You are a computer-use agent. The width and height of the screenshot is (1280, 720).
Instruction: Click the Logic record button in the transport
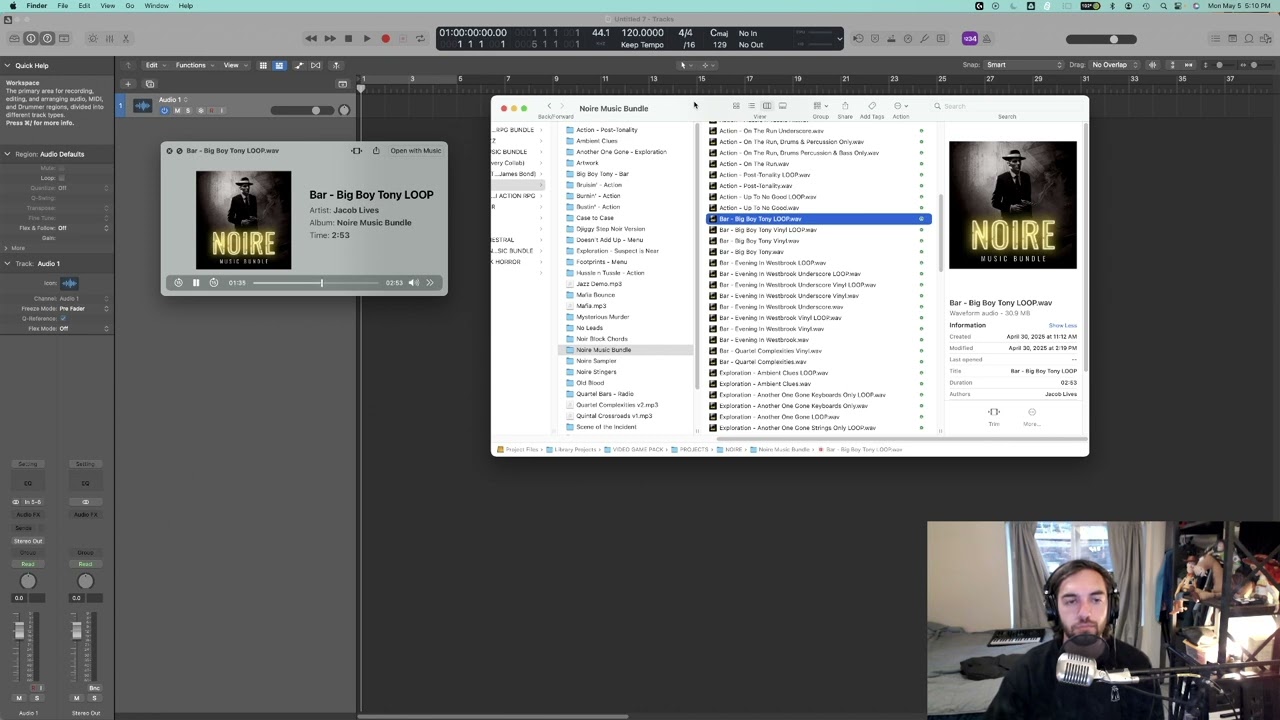point(385,39)
